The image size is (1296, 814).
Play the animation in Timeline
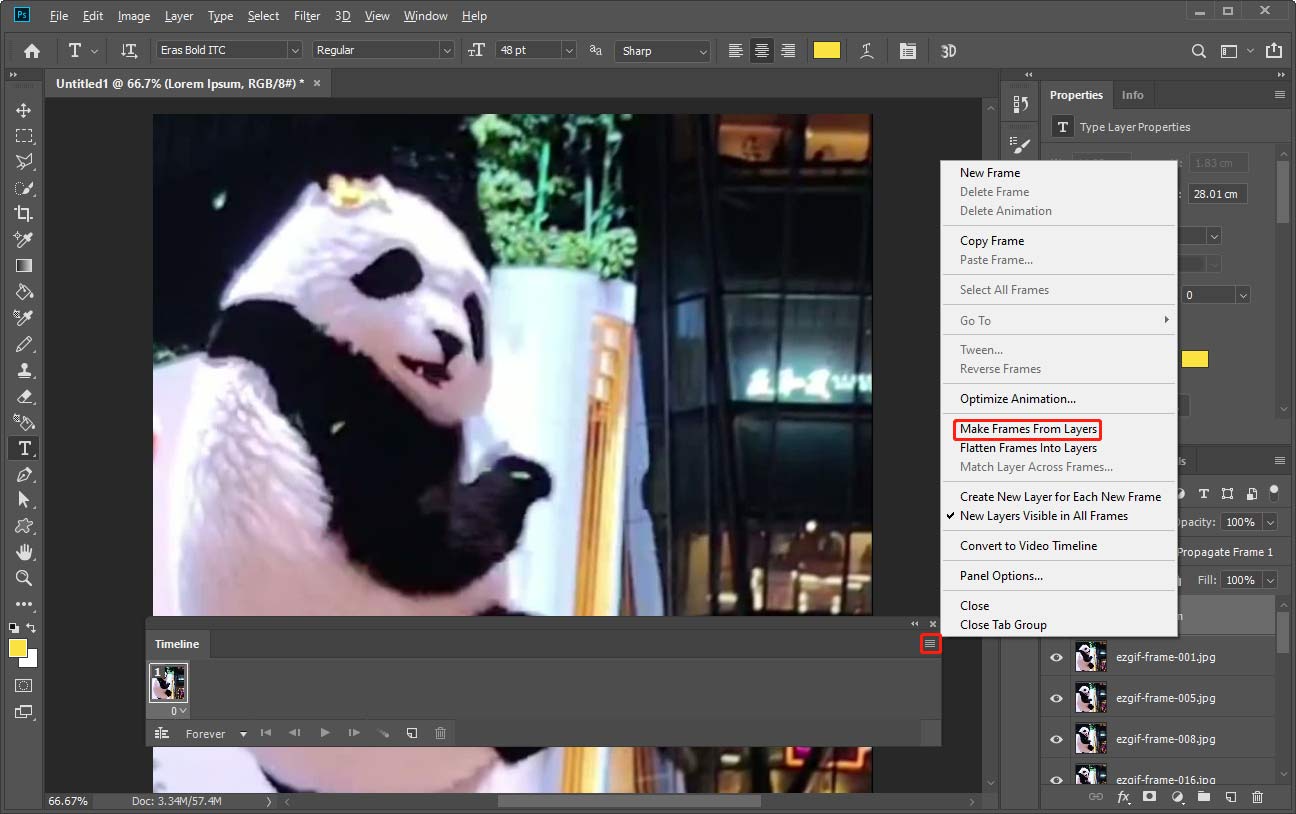(325, 733)
